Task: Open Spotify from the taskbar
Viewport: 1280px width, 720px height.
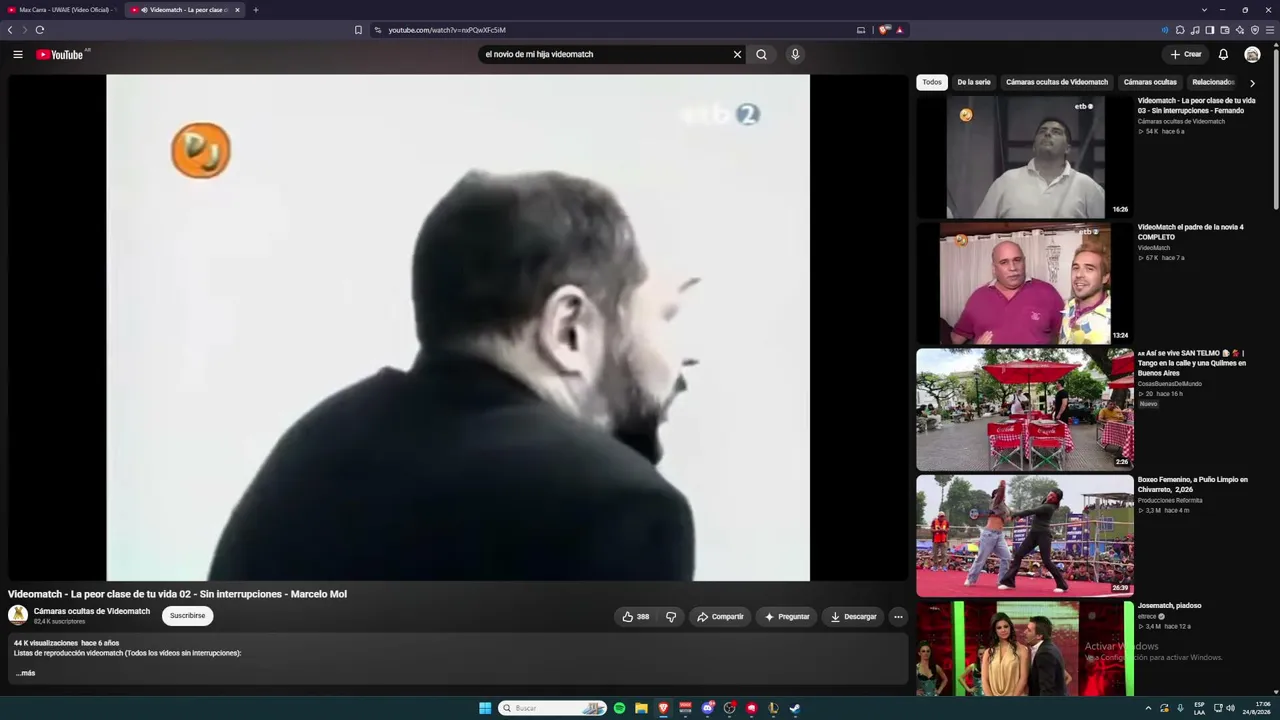Action: pyautogui.click(x=619, y=708)
